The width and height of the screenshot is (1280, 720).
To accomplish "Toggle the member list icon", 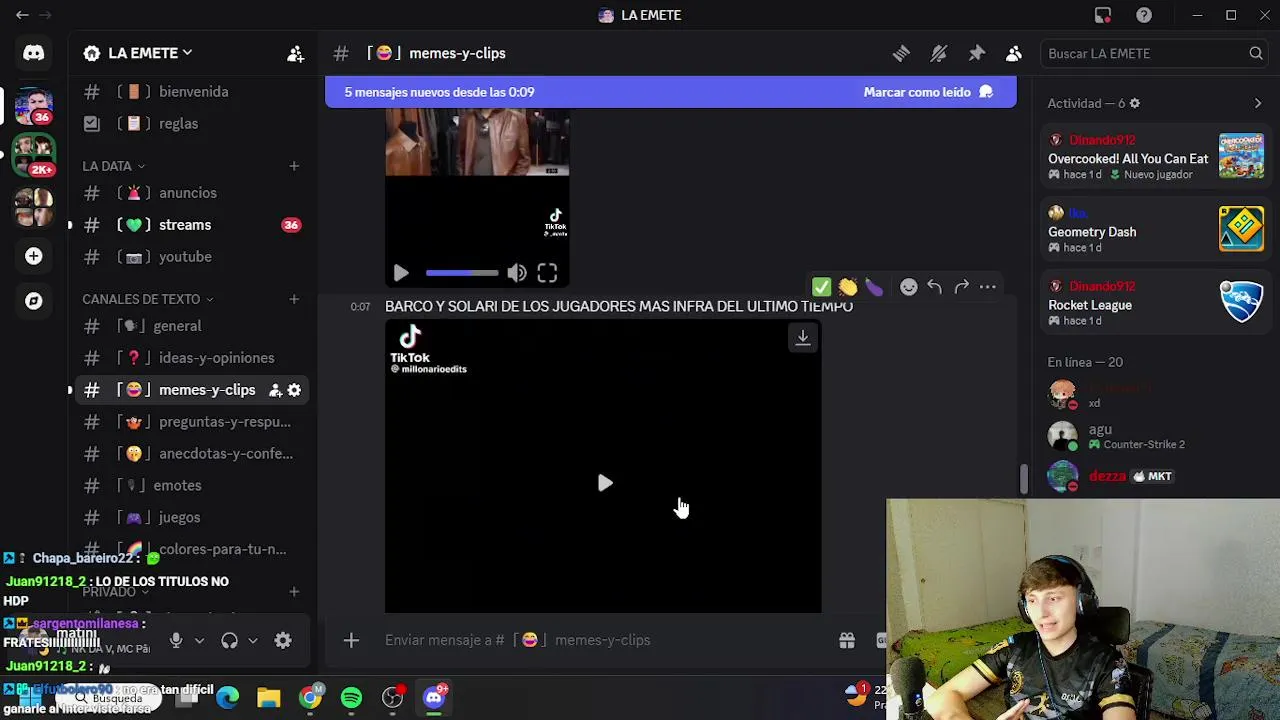I will coord(1014,53).
